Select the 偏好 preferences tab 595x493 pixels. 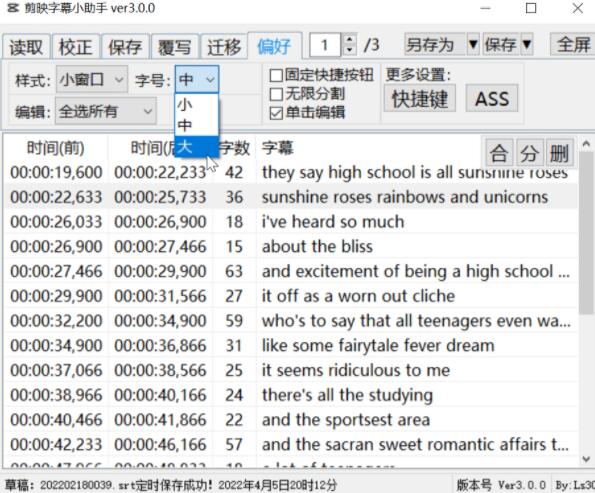pyautogui.click(x=274, y=46)
